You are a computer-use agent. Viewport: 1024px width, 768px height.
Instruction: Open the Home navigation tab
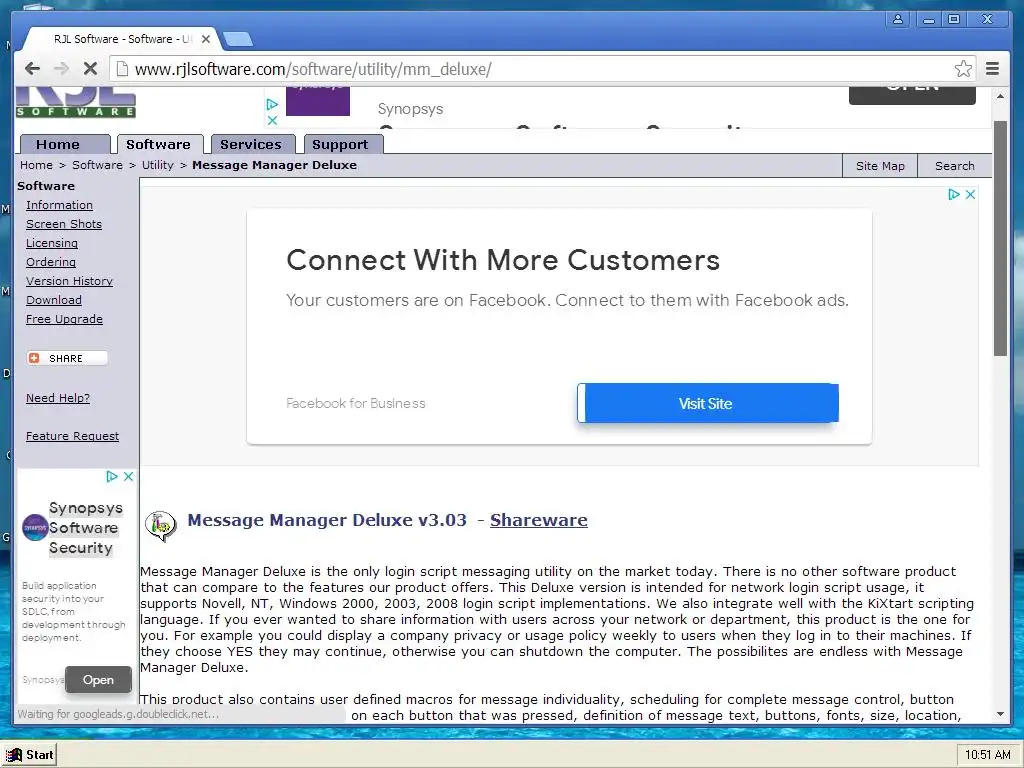click(65, 144)
